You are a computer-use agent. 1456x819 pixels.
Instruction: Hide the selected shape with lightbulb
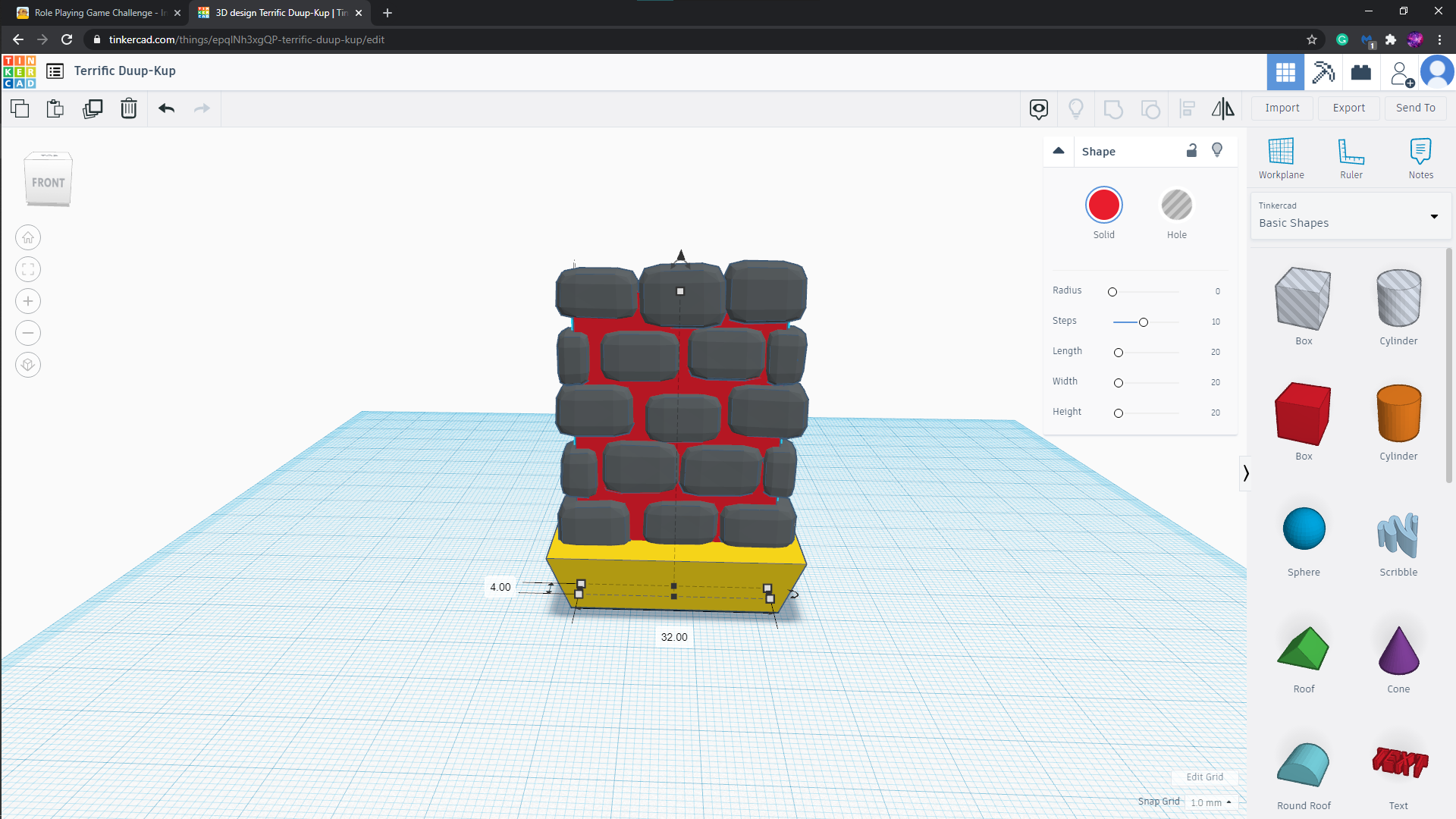pos(1217,150)
